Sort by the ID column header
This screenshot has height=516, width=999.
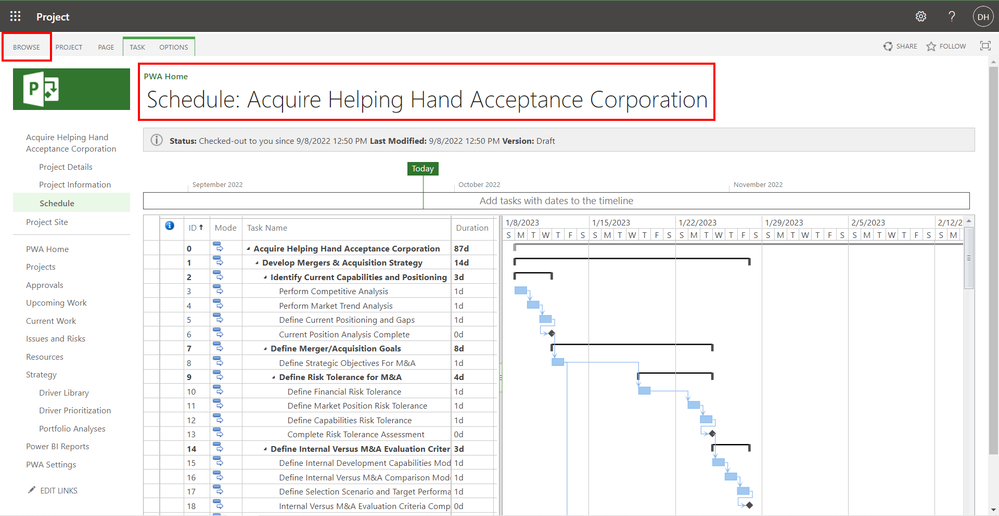(196, 227)
